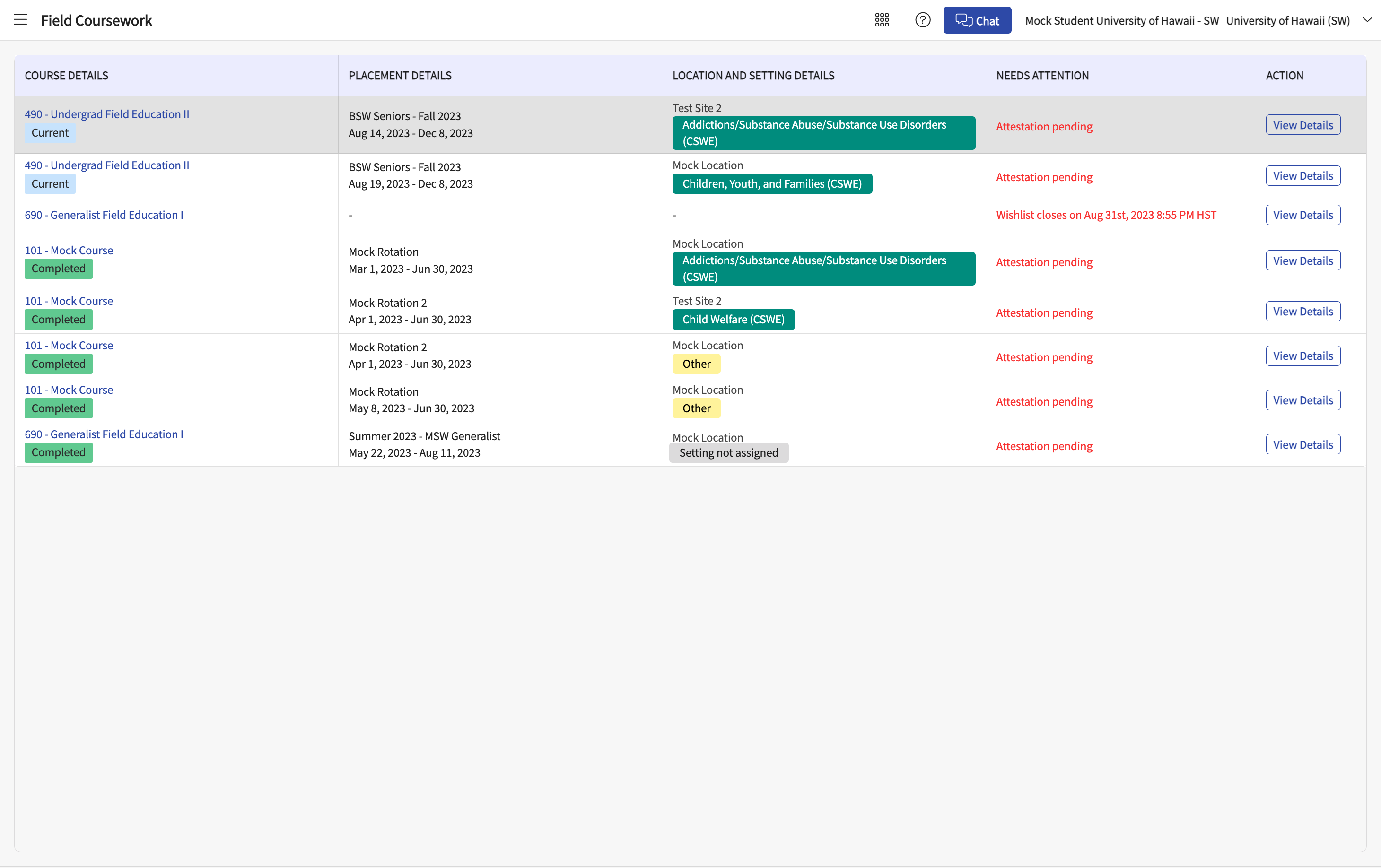View Details for Child Welfare row
This screenshot has height=868, width=1381.
1302,311
